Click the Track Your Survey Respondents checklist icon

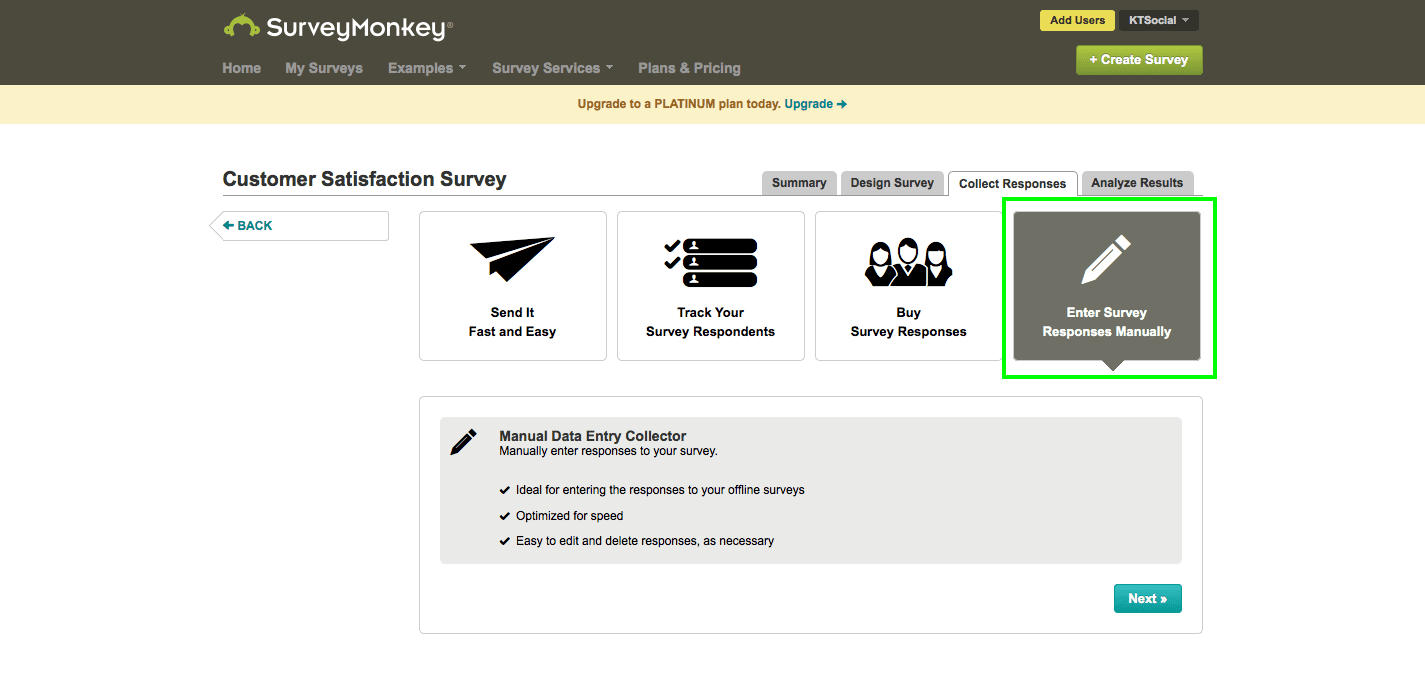pyautogui.click(x=710, y=262)
